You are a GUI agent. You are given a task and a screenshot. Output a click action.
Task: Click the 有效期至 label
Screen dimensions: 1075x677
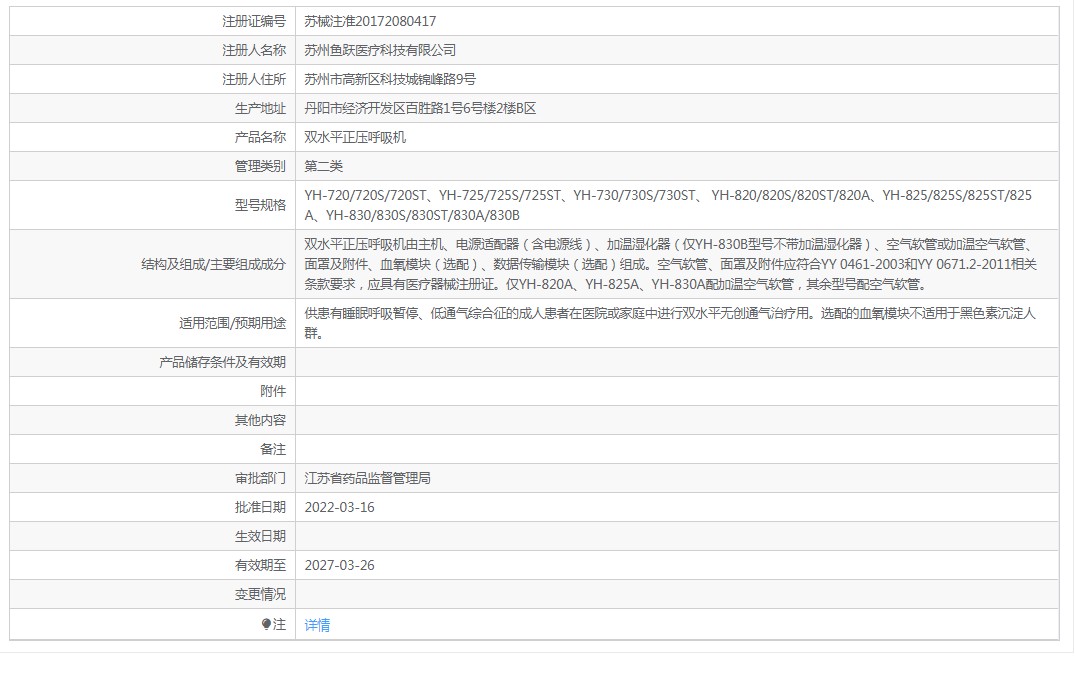click(260, 565)
